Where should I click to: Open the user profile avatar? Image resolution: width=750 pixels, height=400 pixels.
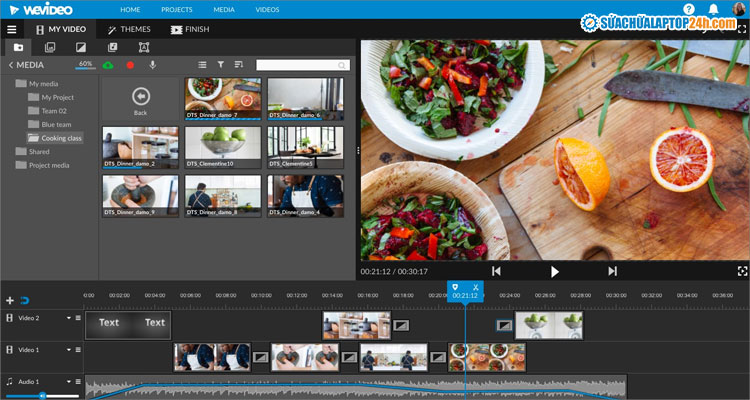739,9
